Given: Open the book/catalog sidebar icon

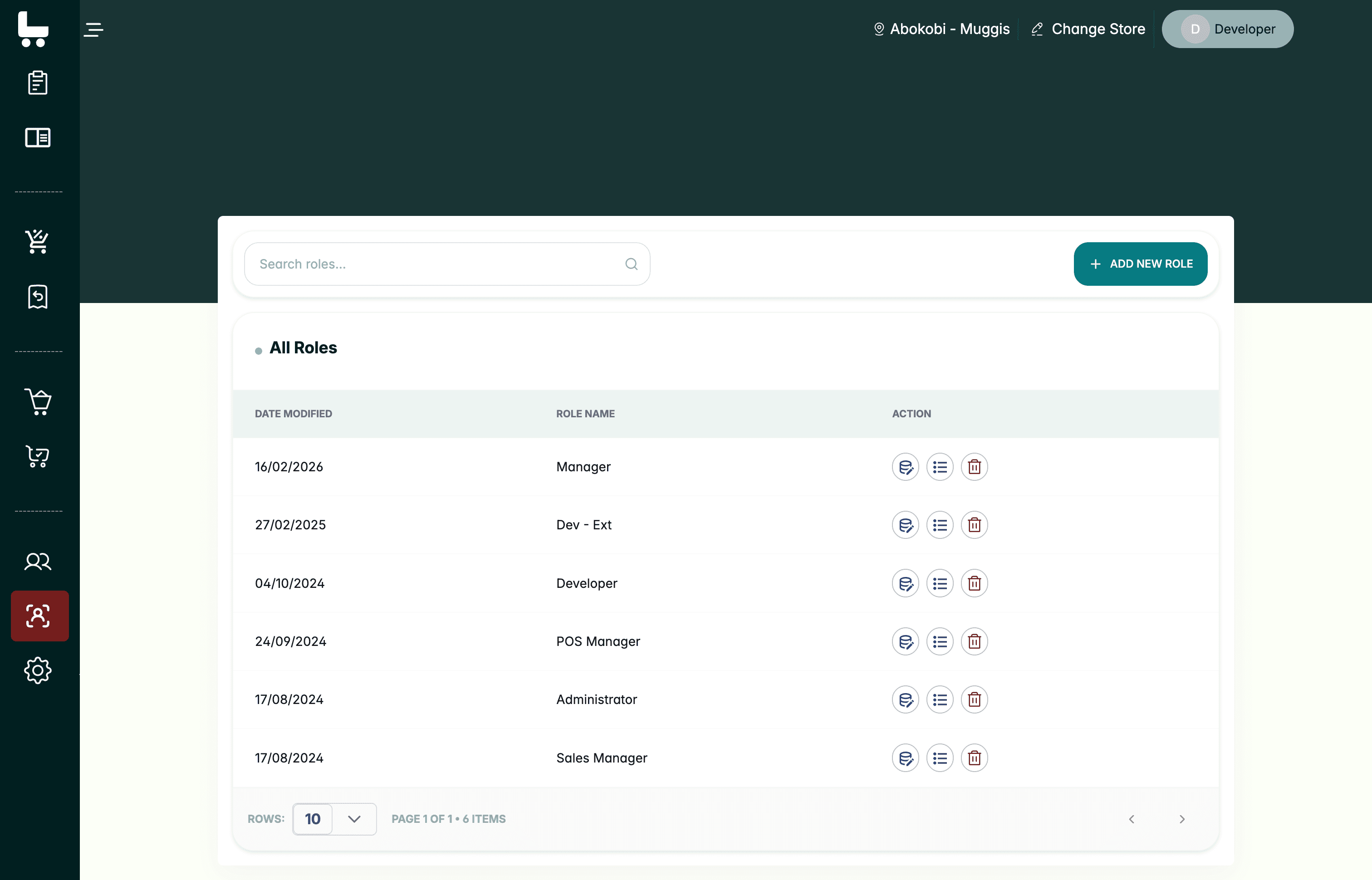Looking at the screenshot, I should click(x=38, y=138).
